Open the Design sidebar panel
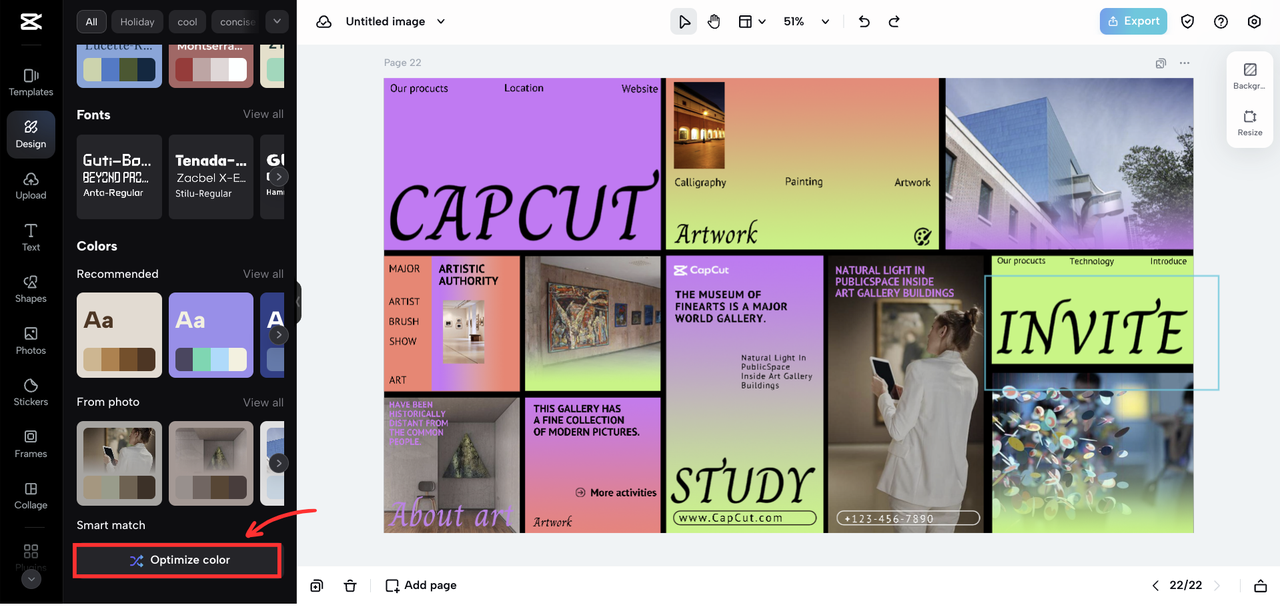Viewport: 1280px width, 613px height. pos(31,133)
